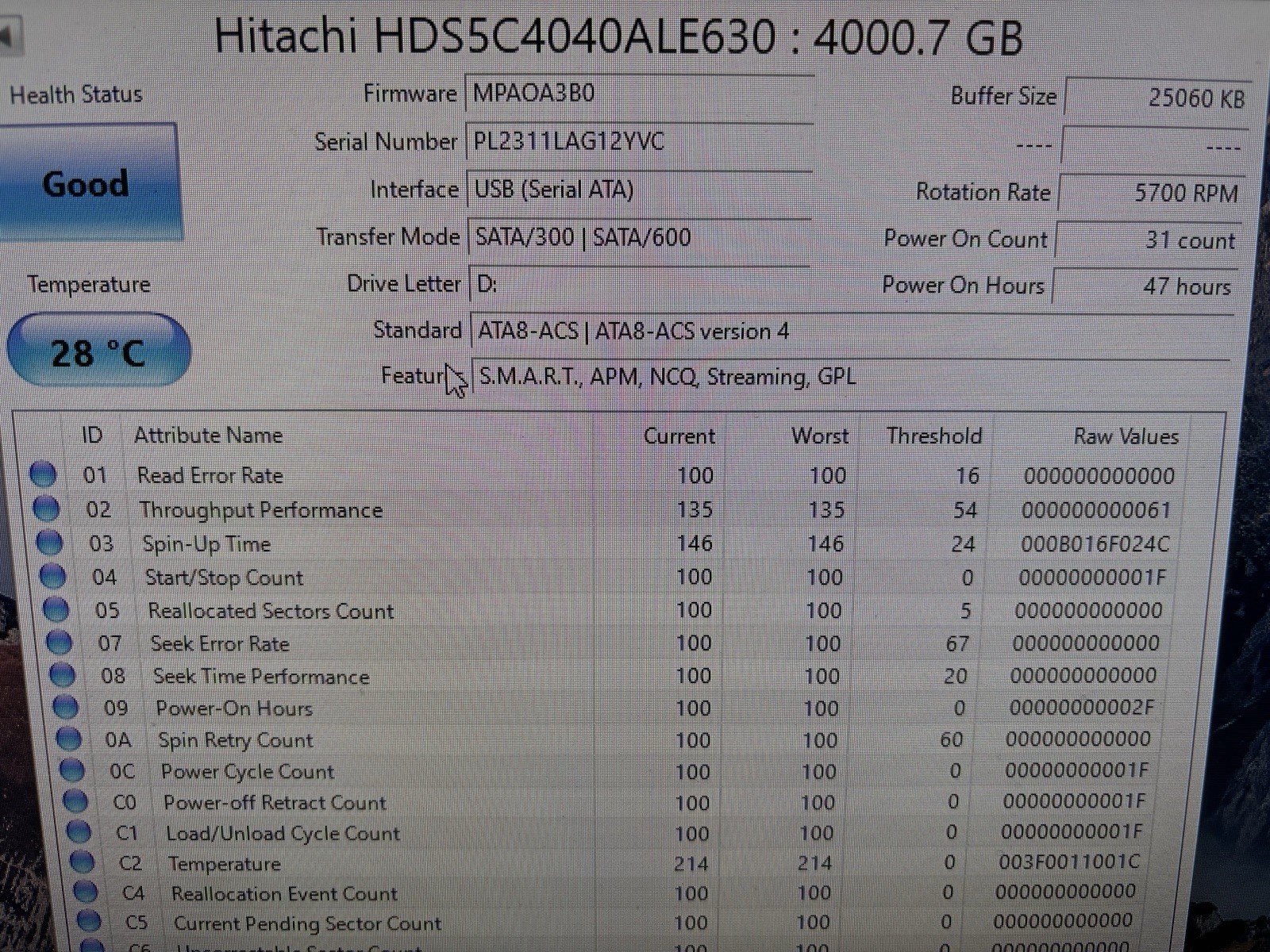Click status icon for Seek Error Rate
Viewport: 1270px width, 952px height.
(59, 642)
